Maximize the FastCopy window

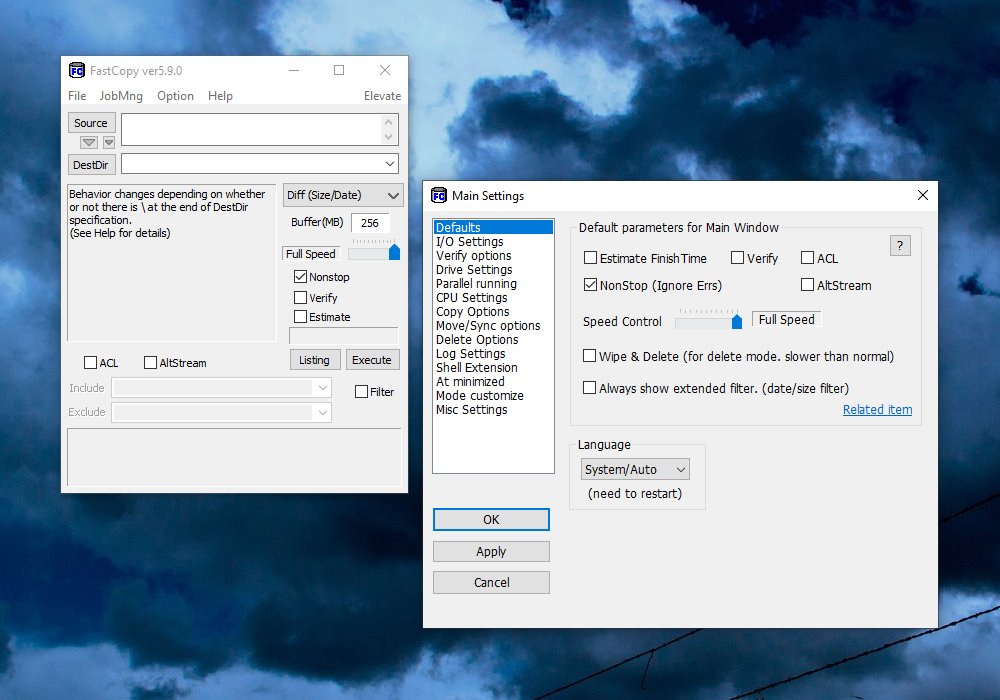(x=339, y=70)
